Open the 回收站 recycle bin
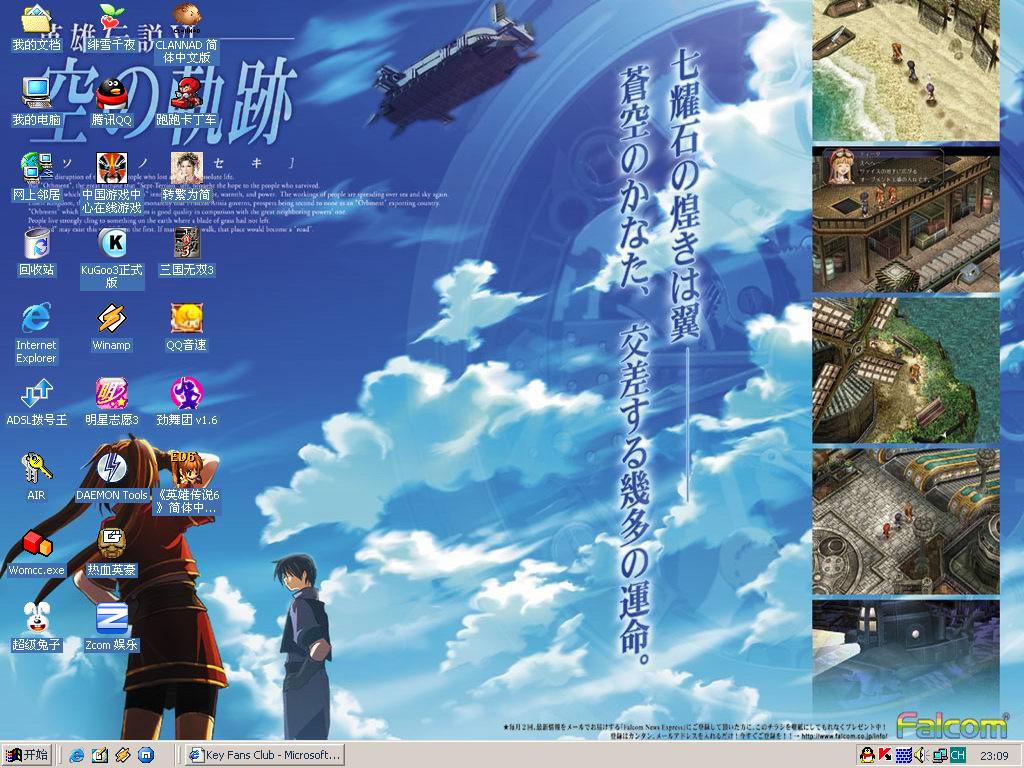 pos(36,244)
